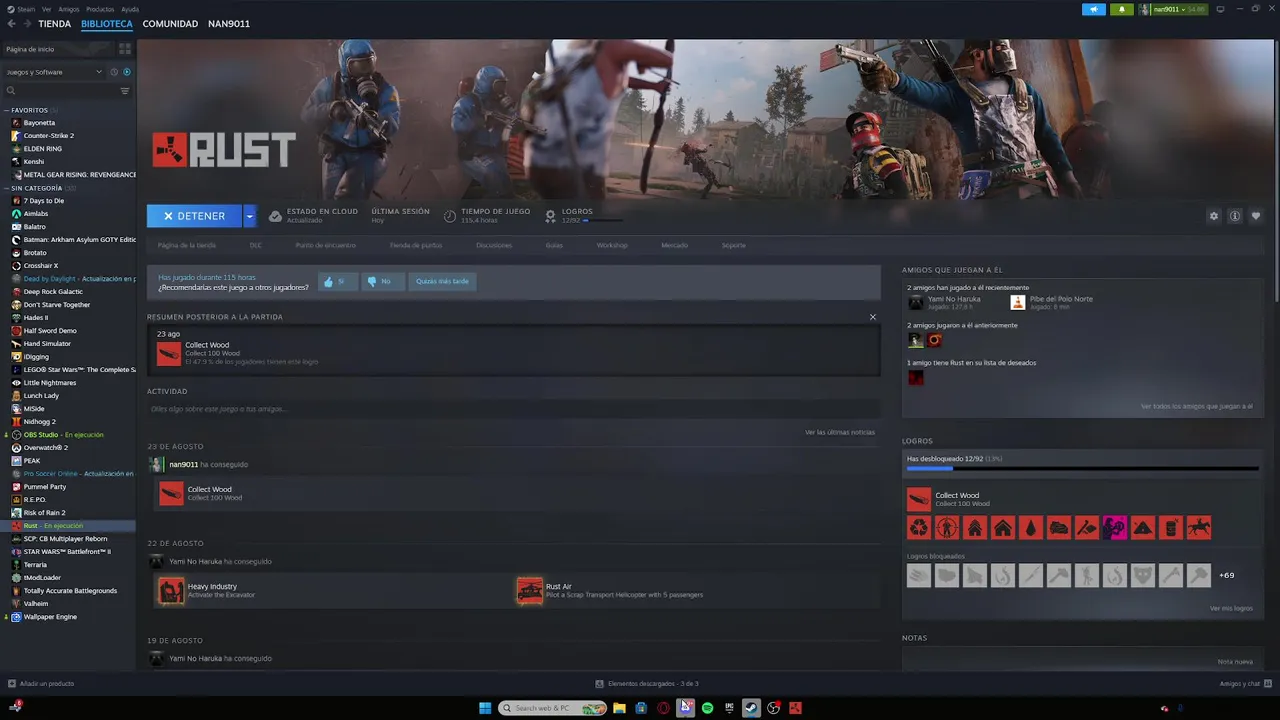Open the Rust Air achievement icon
The width and height of the screenshot is (1280, 720).
(x=530, y=590)
